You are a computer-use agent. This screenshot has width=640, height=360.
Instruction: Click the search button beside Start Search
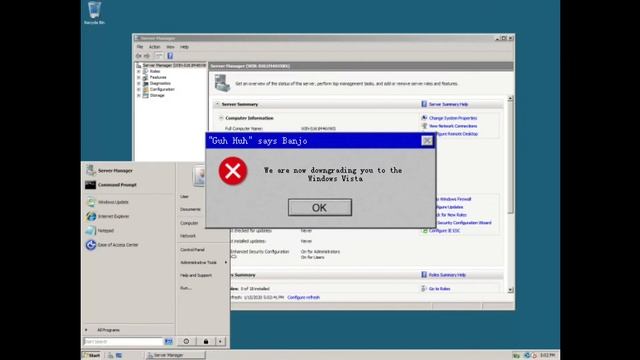(169, 342)
